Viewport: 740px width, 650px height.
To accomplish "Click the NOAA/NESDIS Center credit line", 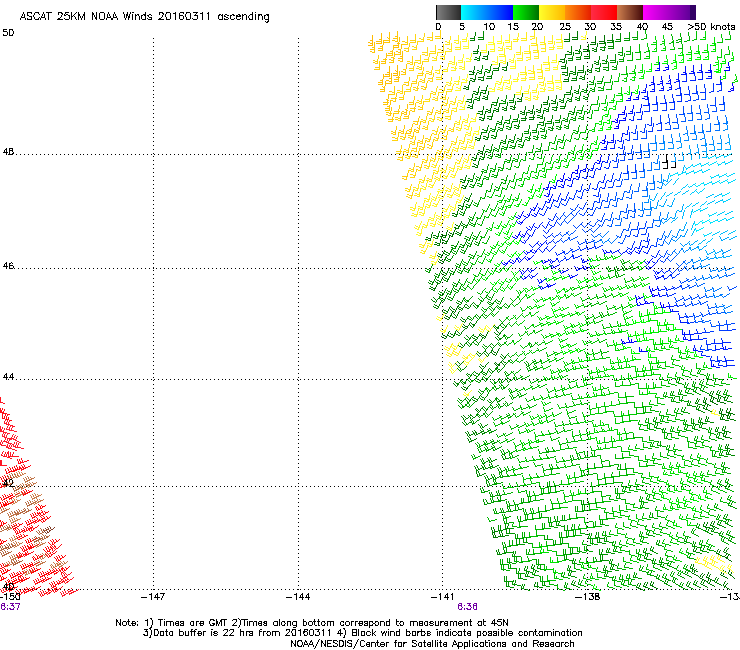I will [432, 644].
